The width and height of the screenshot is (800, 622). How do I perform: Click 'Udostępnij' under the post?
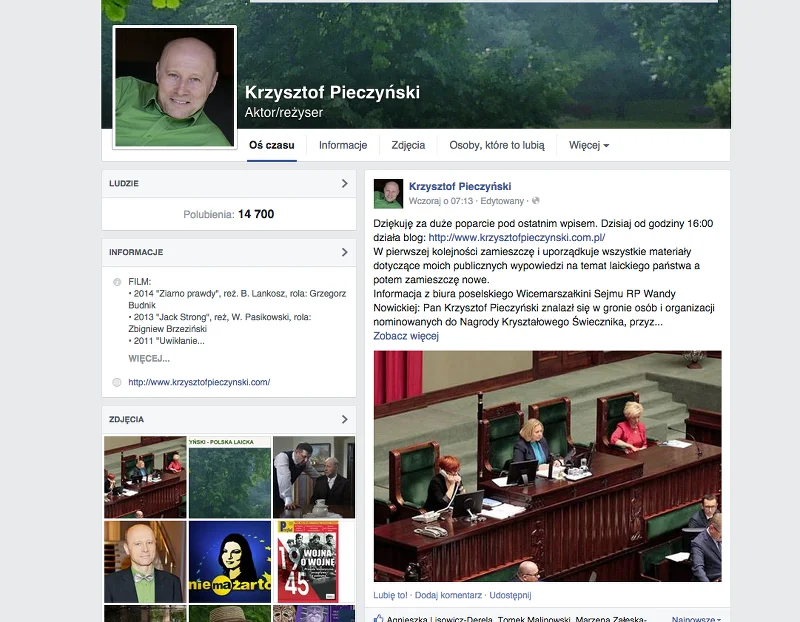[510, 595]
